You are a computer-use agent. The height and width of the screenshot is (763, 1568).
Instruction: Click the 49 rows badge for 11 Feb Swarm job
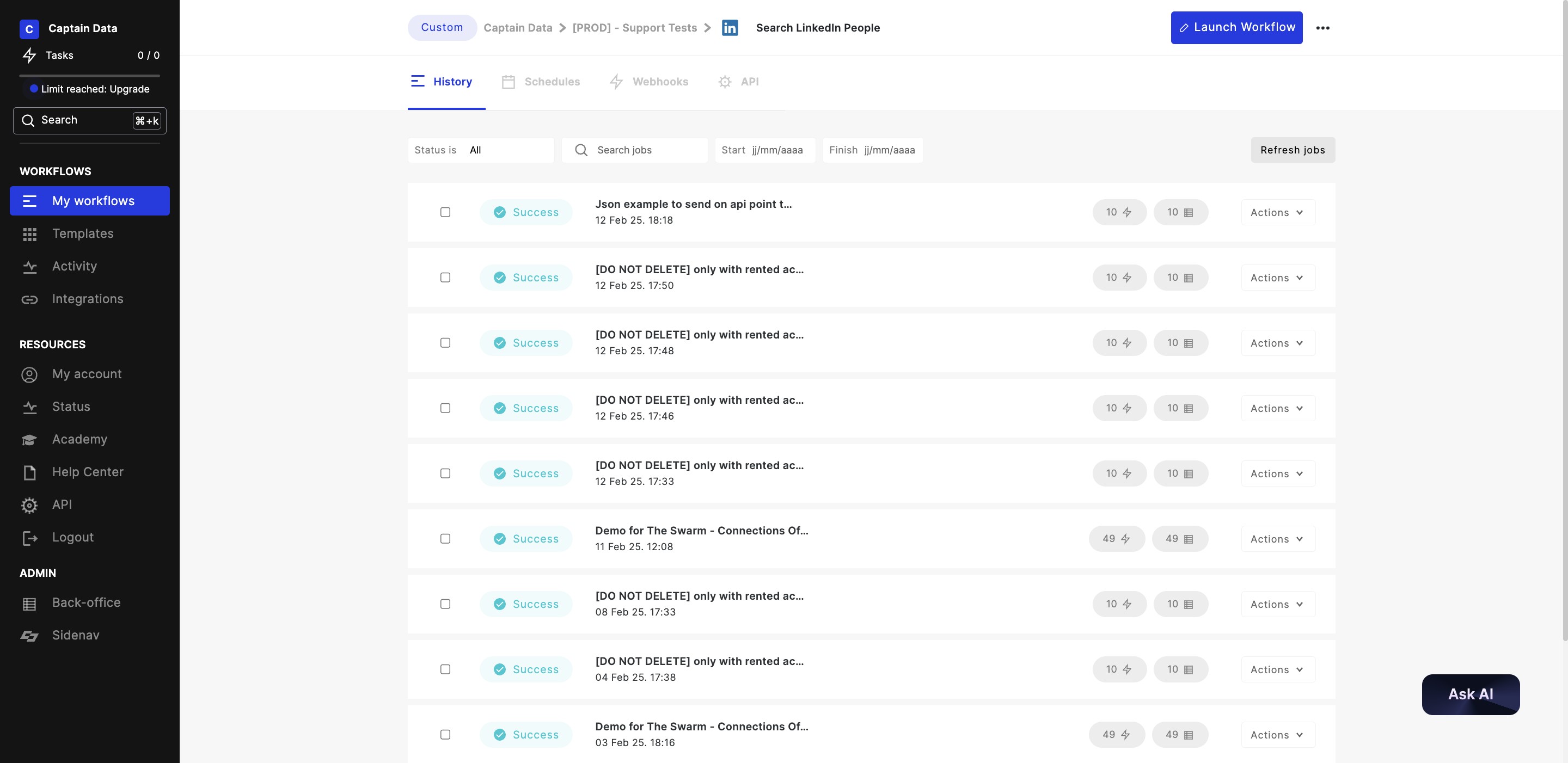coord(1180,539)
